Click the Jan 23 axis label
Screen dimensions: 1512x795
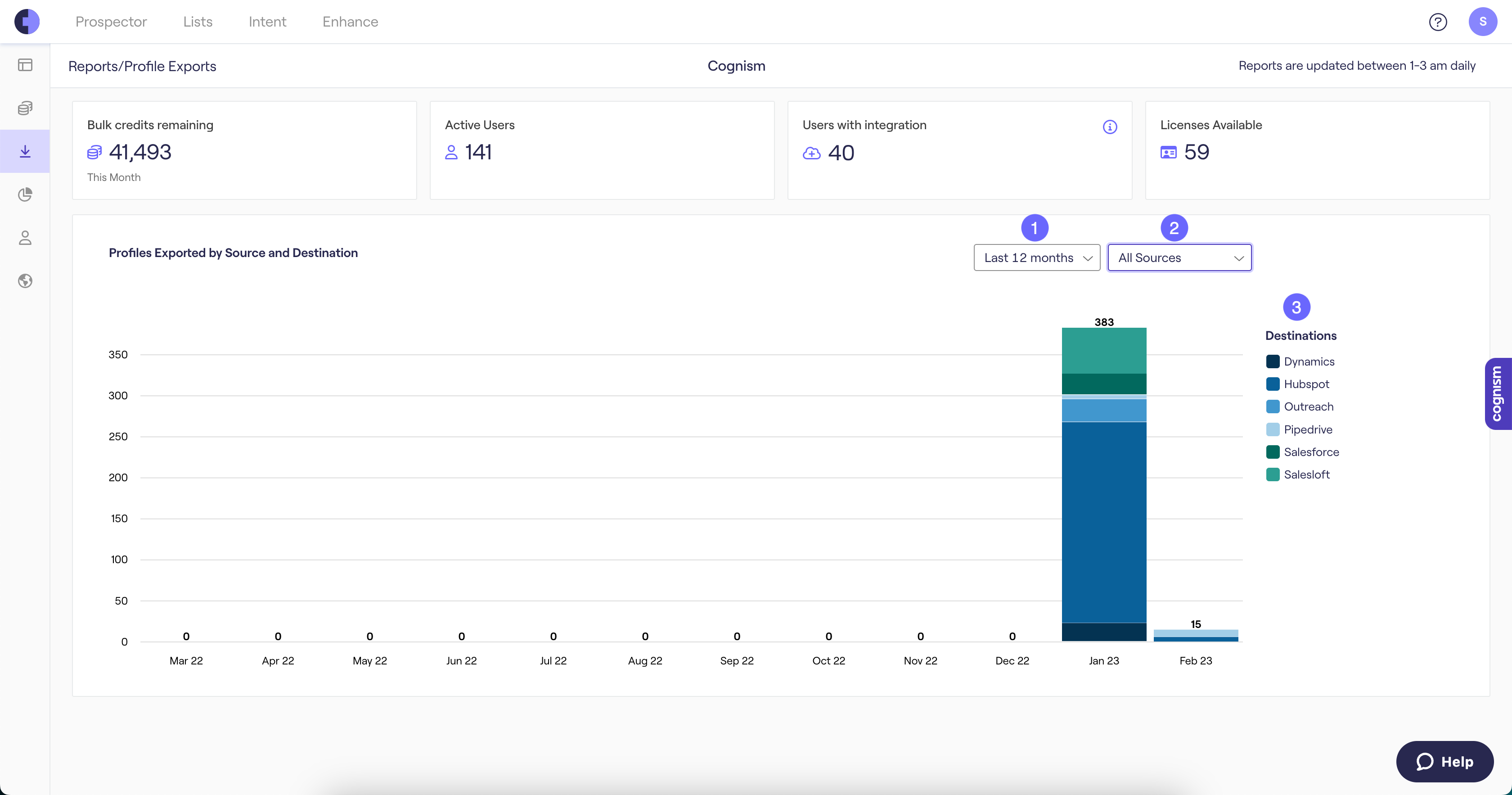(x=1103, y=660)
